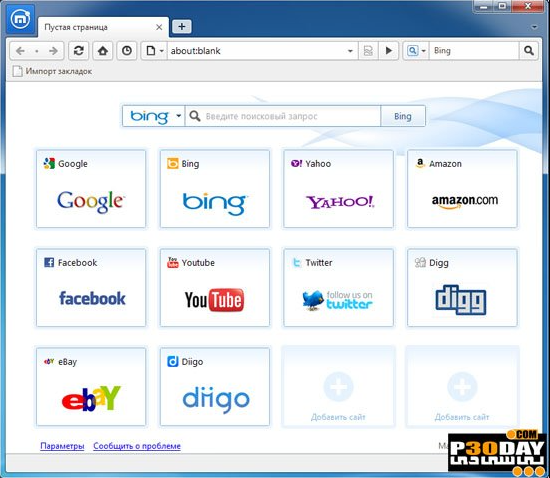Viewport: 550px width, 478px height.
Task: Click the go arrow button
Action: (389, 51)
